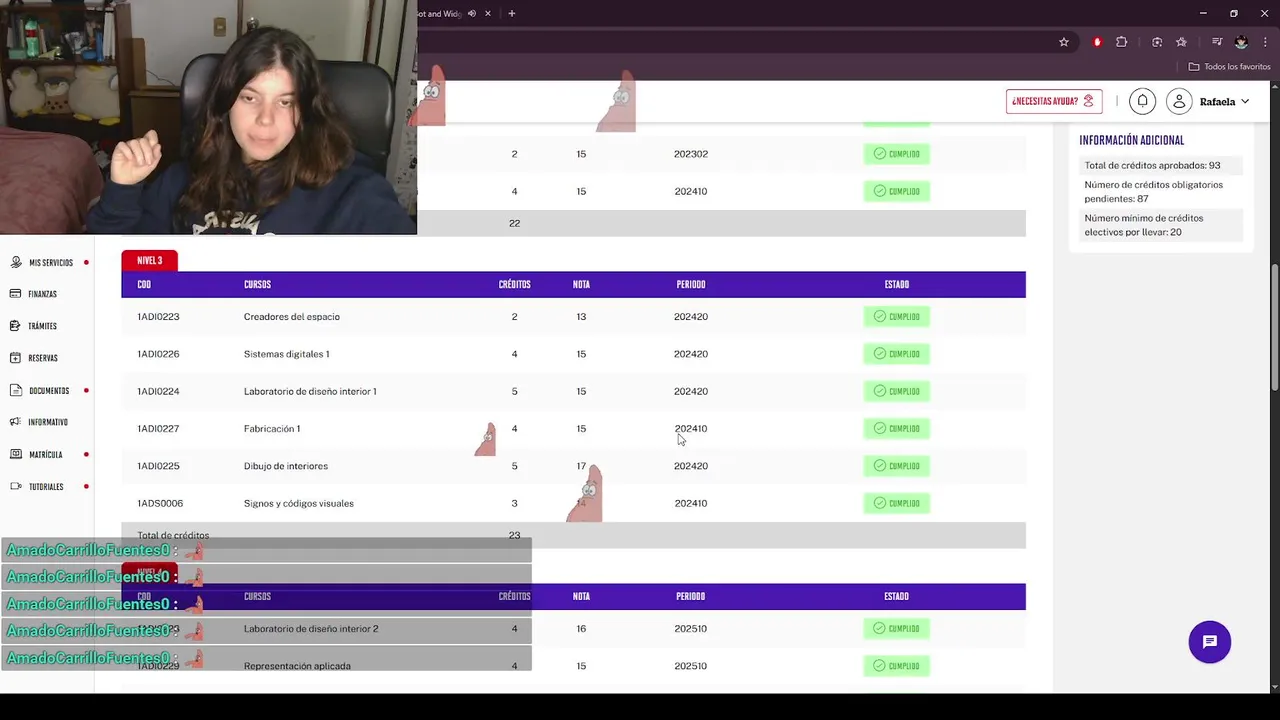Select the Tutoriales menu label
This screenshot has width=1280, height=720.
click(x=46, y=487)
